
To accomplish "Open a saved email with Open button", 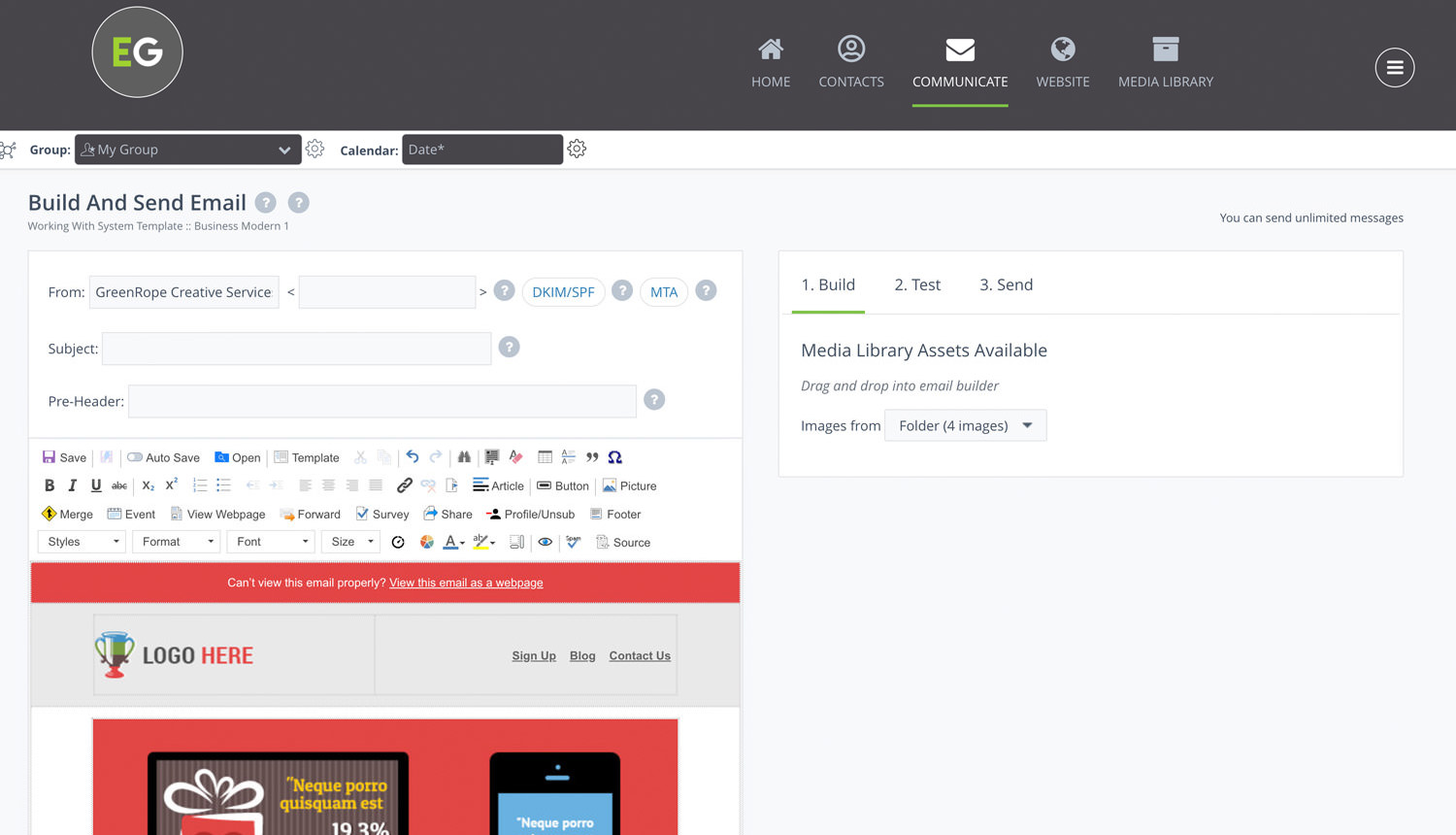I will tap(238, 457).
